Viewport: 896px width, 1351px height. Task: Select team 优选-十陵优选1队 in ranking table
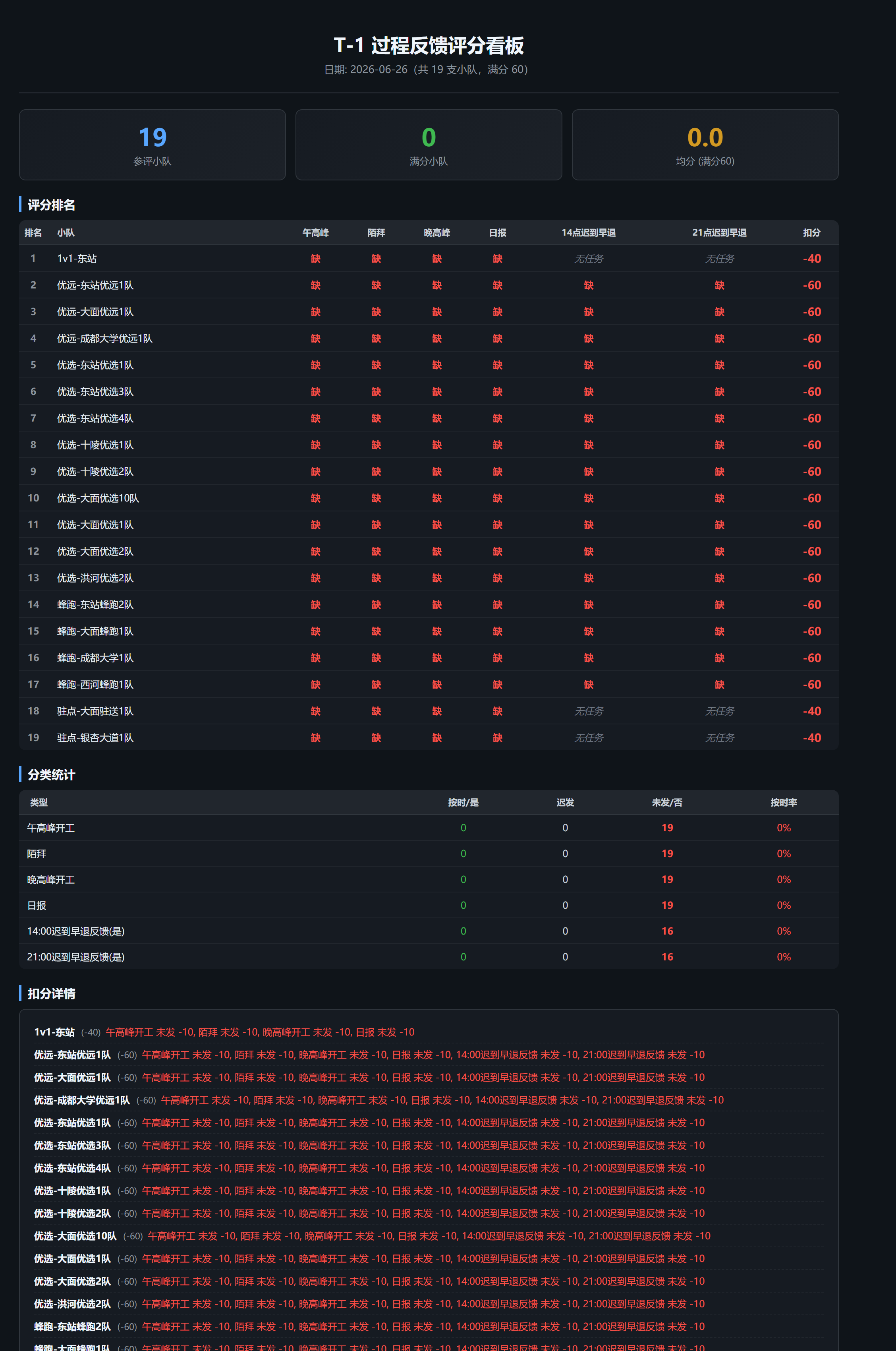click(x=95, y=445)
